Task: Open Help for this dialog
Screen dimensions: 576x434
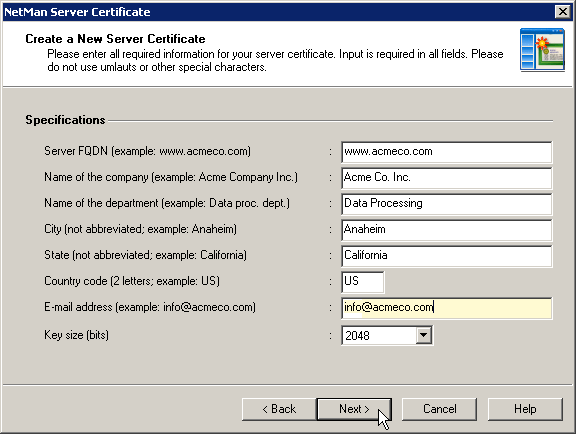Action: point(525,409)
